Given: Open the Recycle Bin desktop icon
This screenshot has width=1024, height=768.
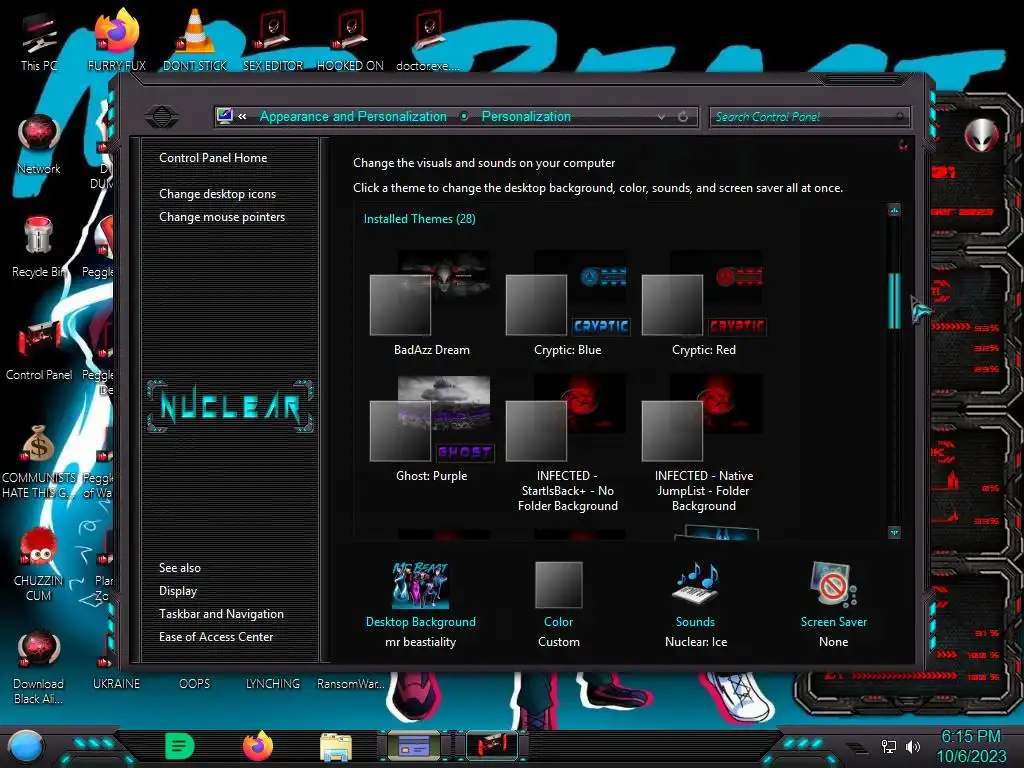Looking at the screenshot, I should 39,247.
